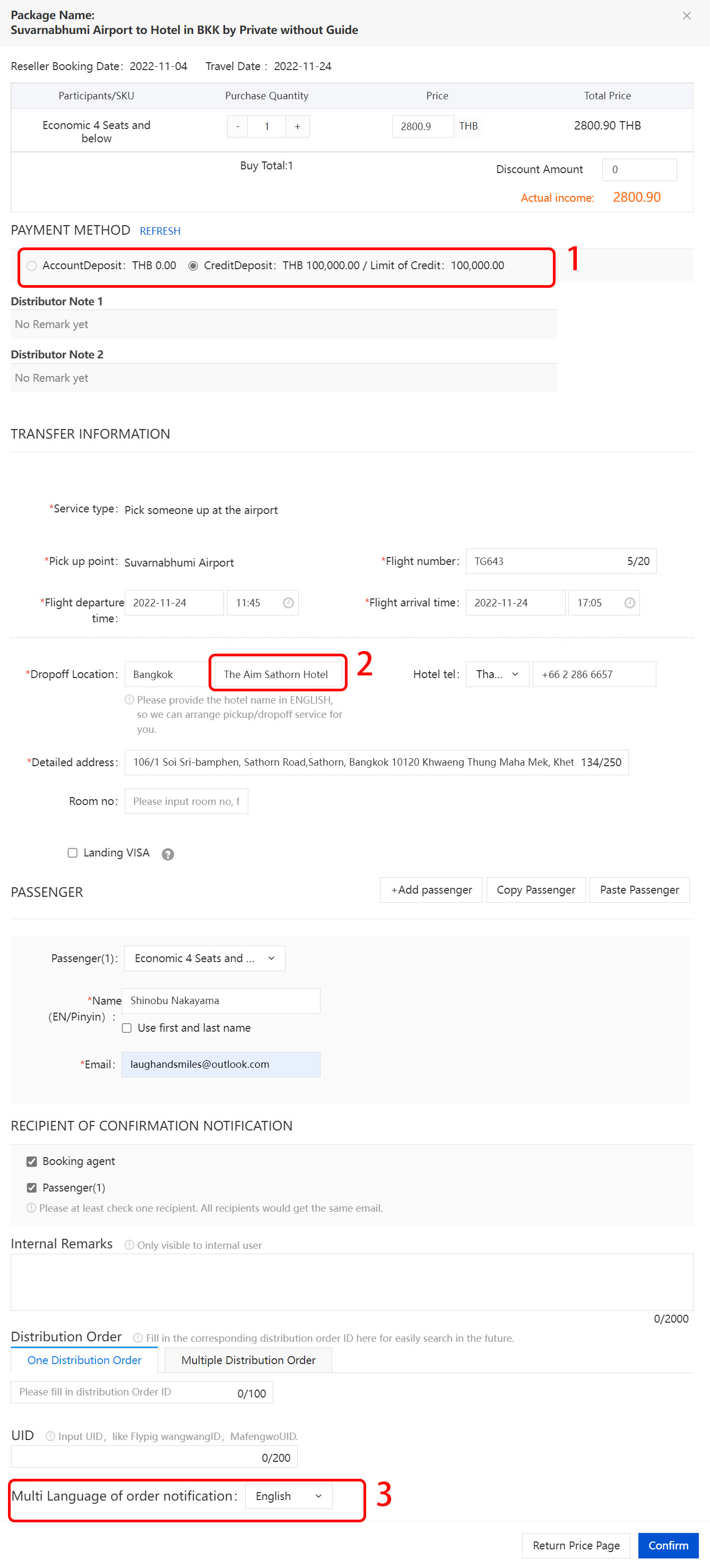Open the order notification language dropdown

point(288,1496)
